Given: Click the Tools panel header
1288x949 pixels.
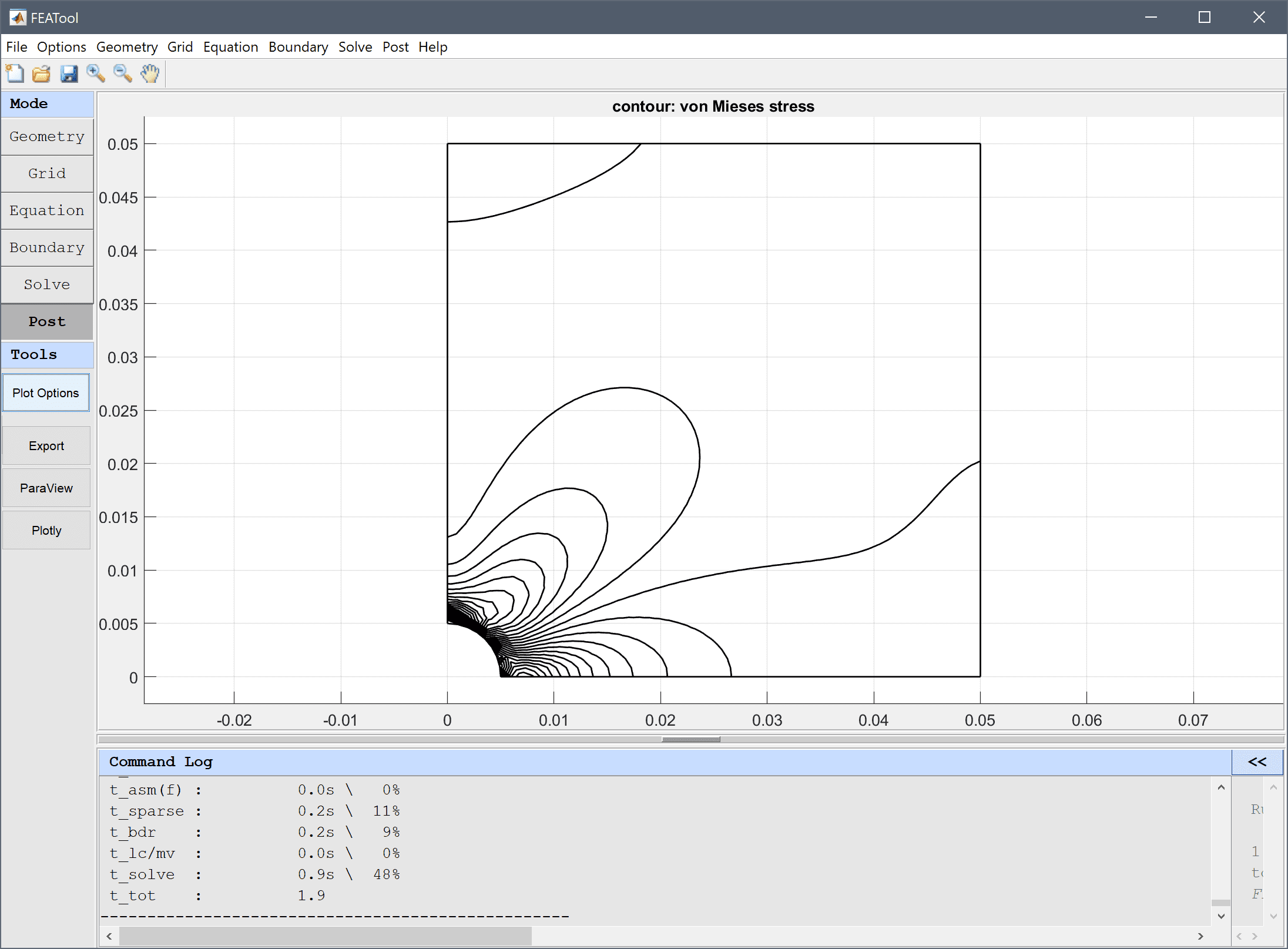Looking at the screenshot, I should pyautogui.click(x=47, y=354).
